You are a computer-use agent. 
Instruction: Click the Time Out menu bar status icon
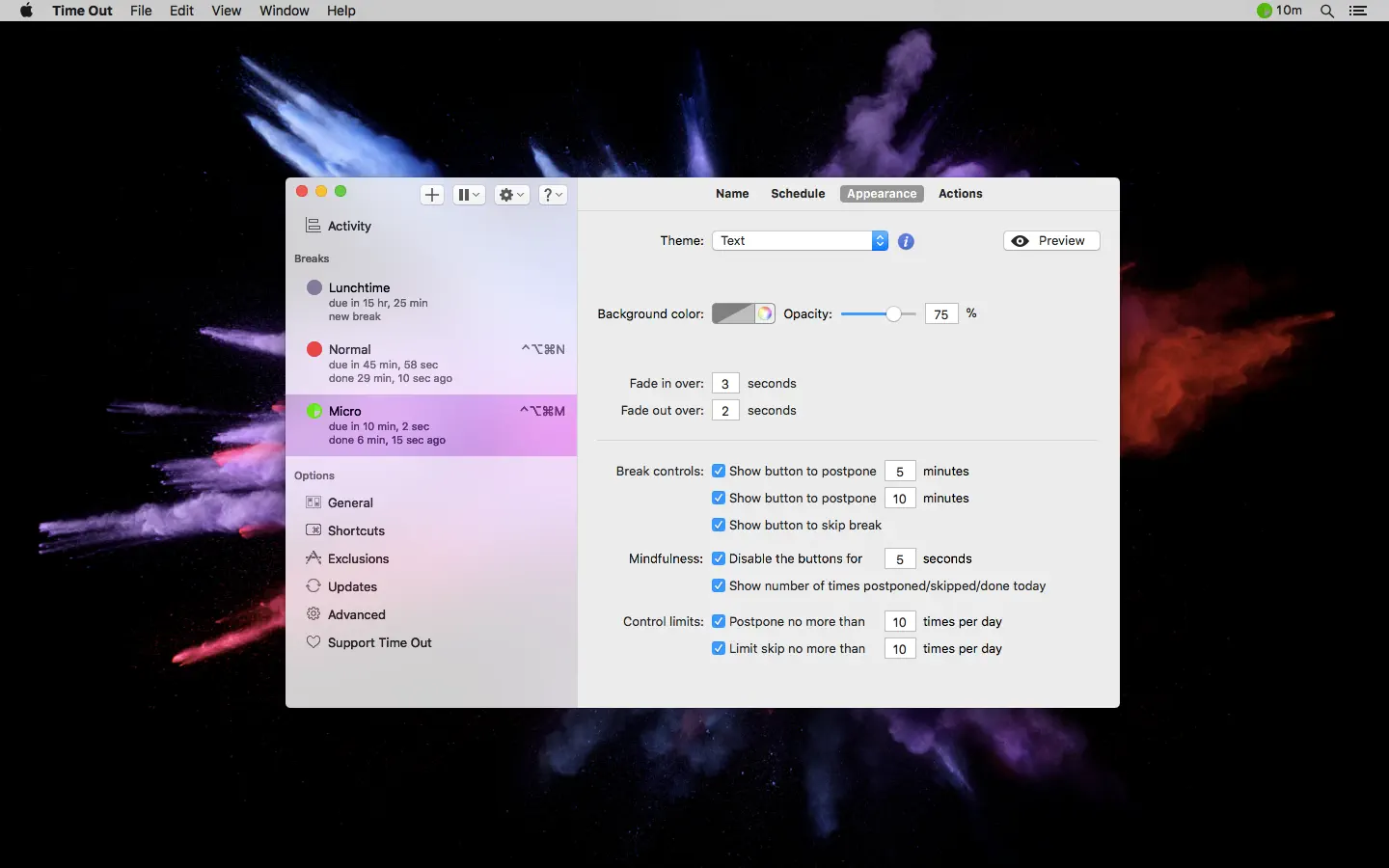[x=1265, y=11]
